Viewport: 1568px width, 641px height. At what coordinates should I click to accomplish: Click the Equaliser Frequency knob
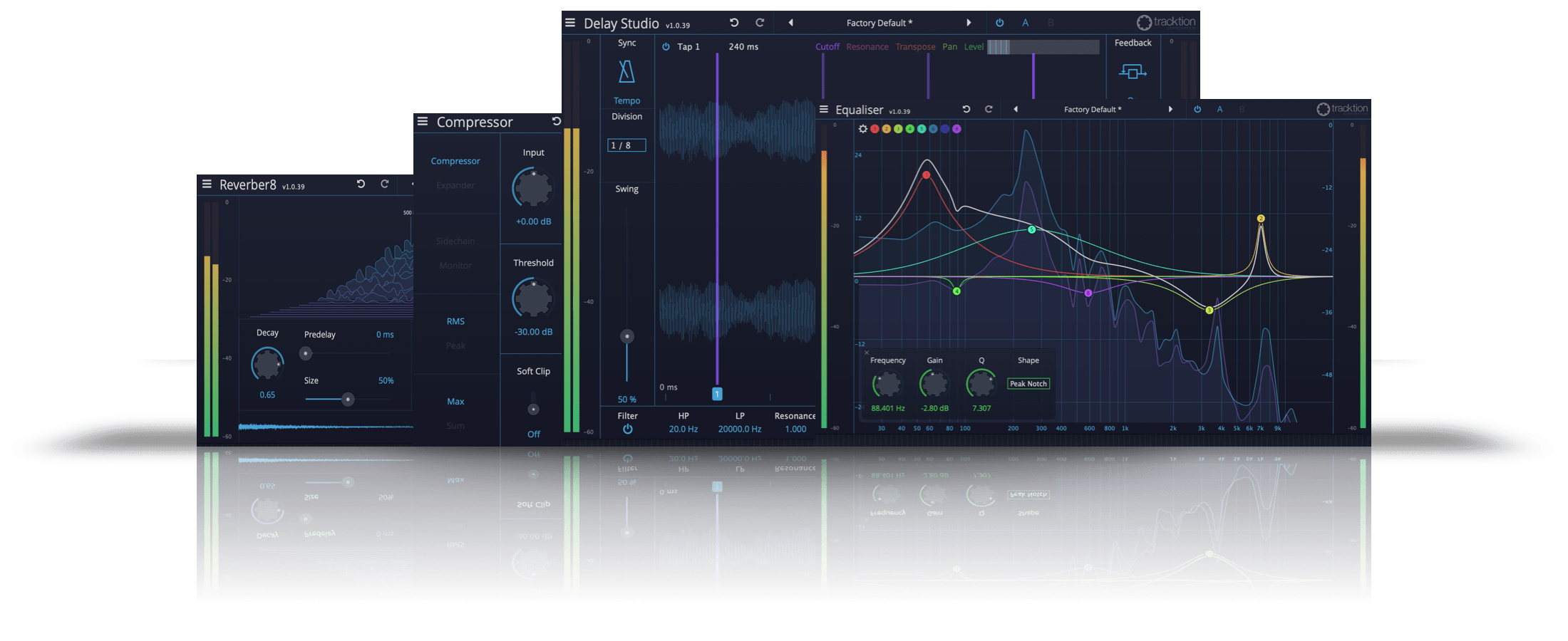tap(887, 385)
